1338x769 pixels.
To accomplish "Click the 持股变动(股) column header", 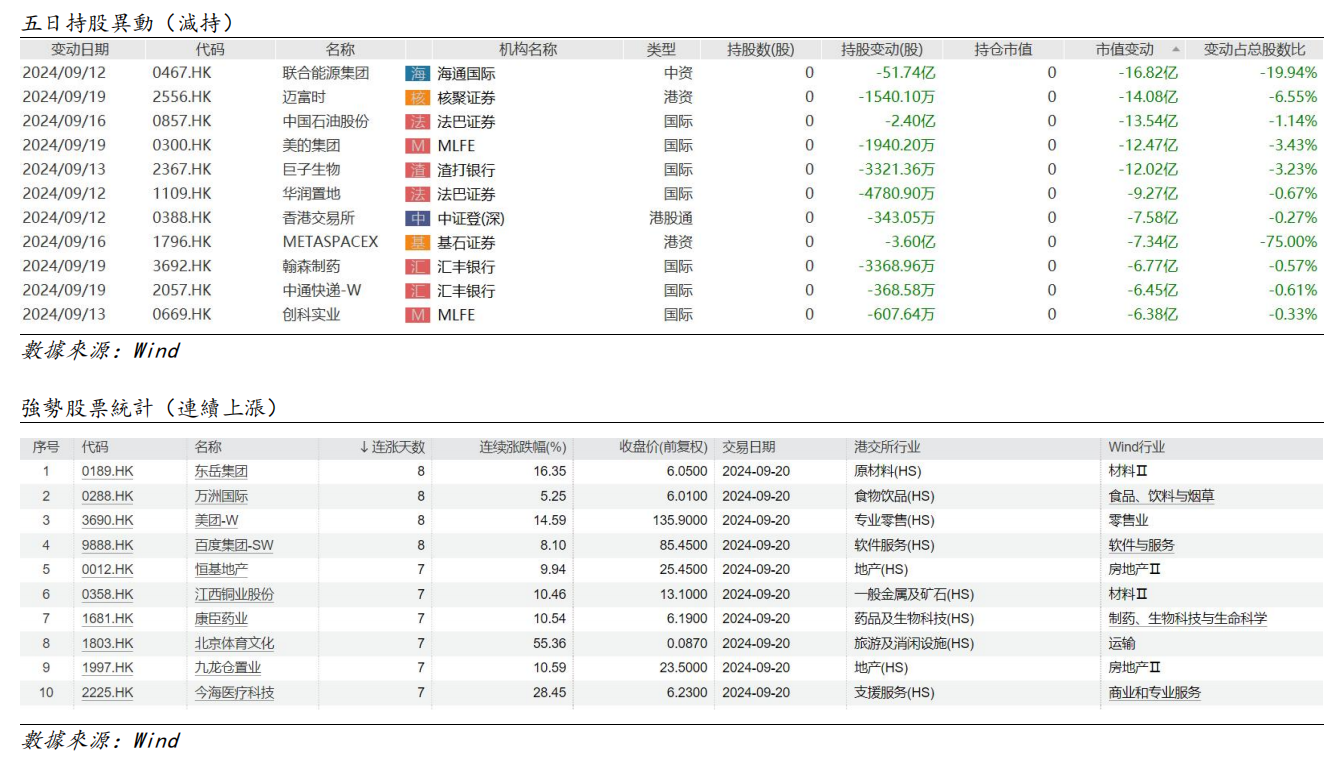I will point(882,49).
